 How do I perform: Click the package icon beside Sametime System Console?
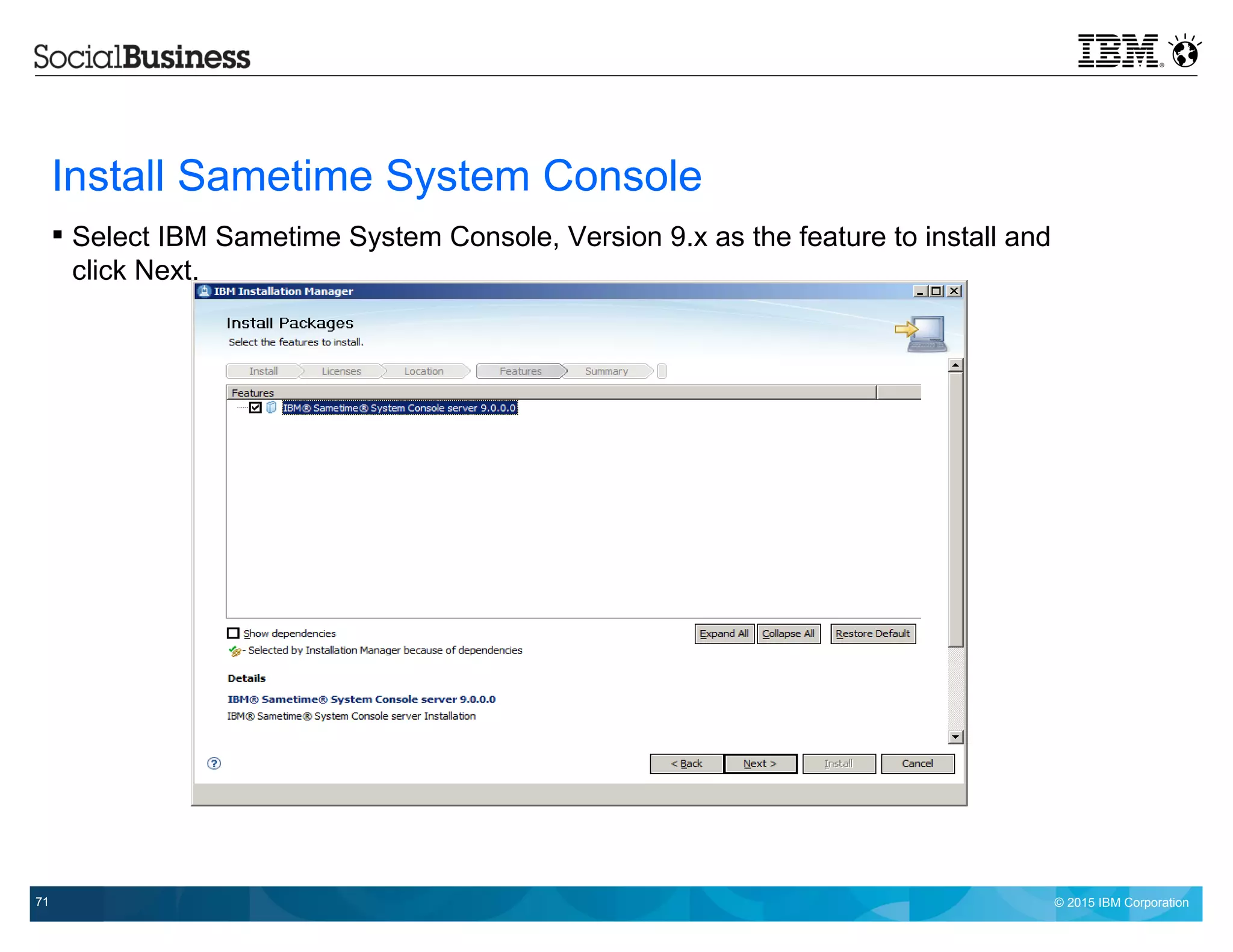tap(272, 407)
